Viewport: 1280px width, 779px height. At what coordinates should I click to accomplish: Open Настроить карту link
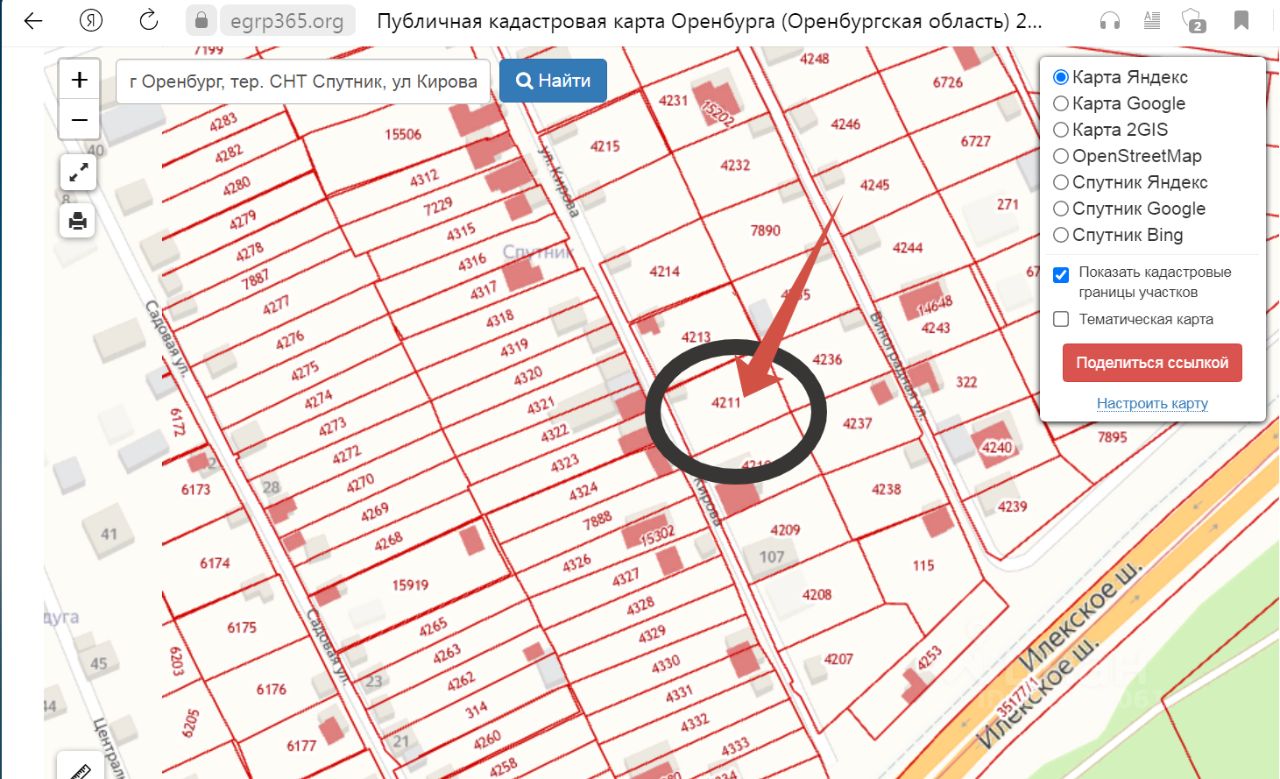1152,404
